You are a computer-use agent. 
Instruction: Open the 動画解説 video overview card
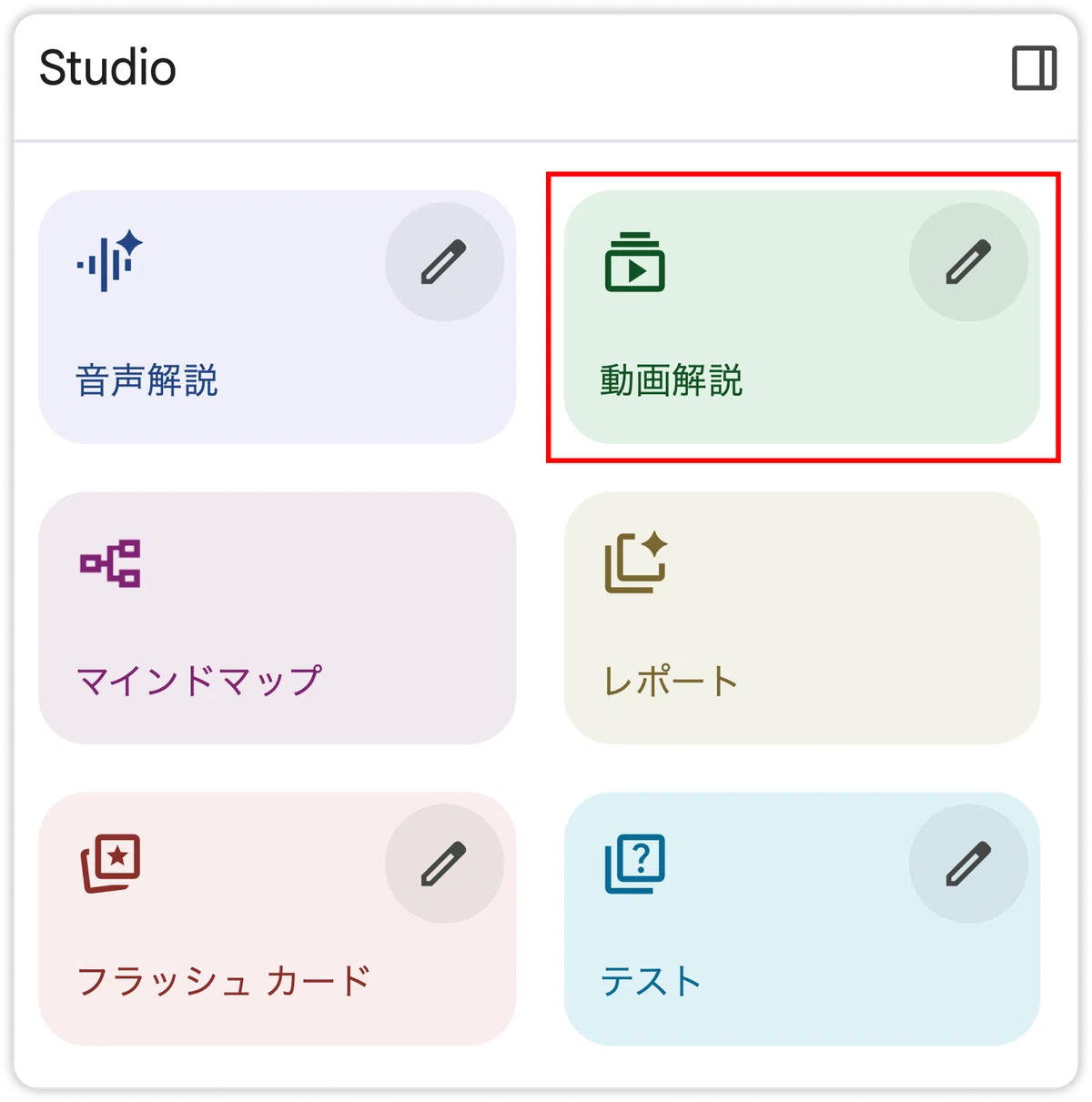[x=802, y=317]
